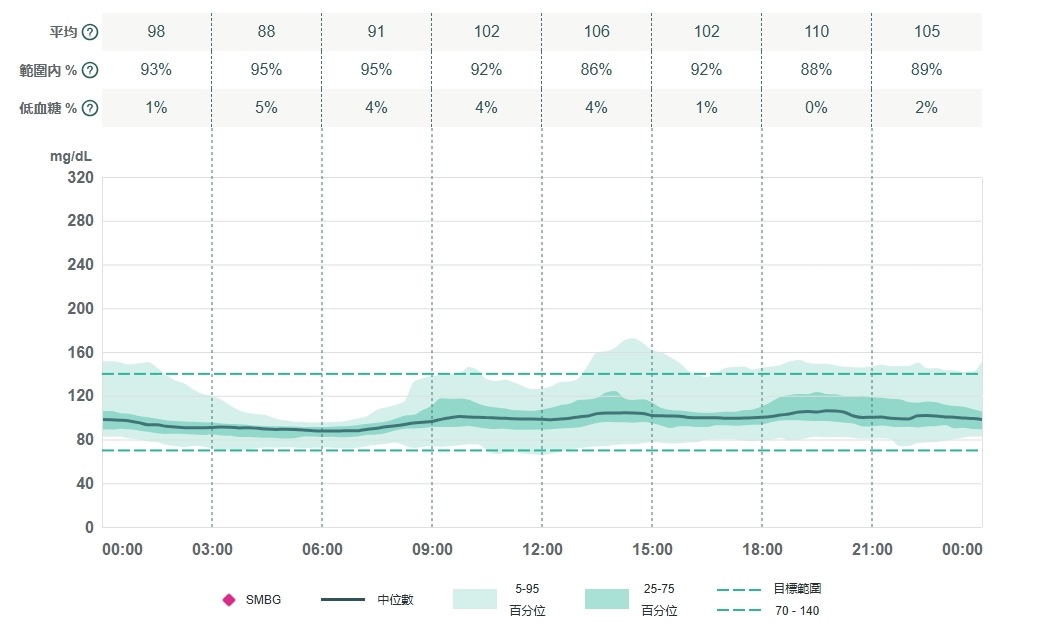This screenshot has height=635, width=1056.
Task: Click the 中位數 dark line legend symbol
Action: click(343, 600)
